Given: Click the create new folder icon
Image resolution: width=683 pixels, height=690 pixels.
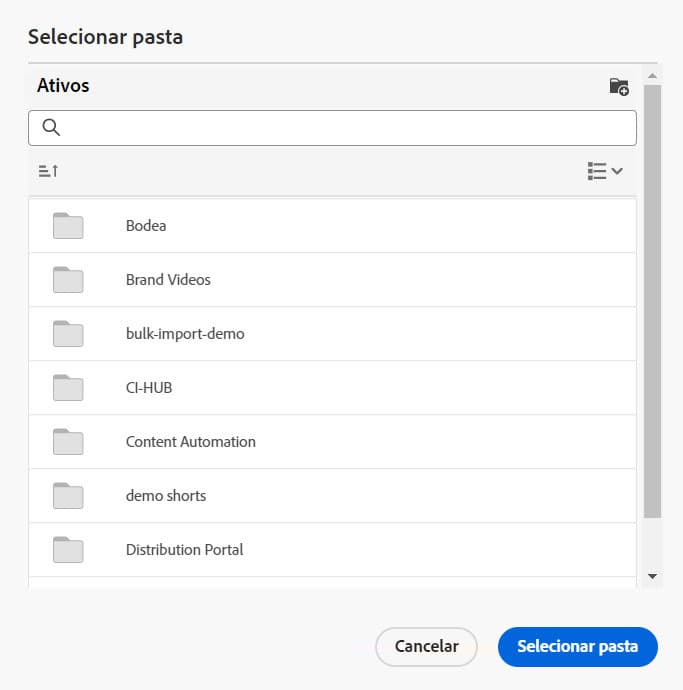Looking at the screenshot, I should (619, 86).
